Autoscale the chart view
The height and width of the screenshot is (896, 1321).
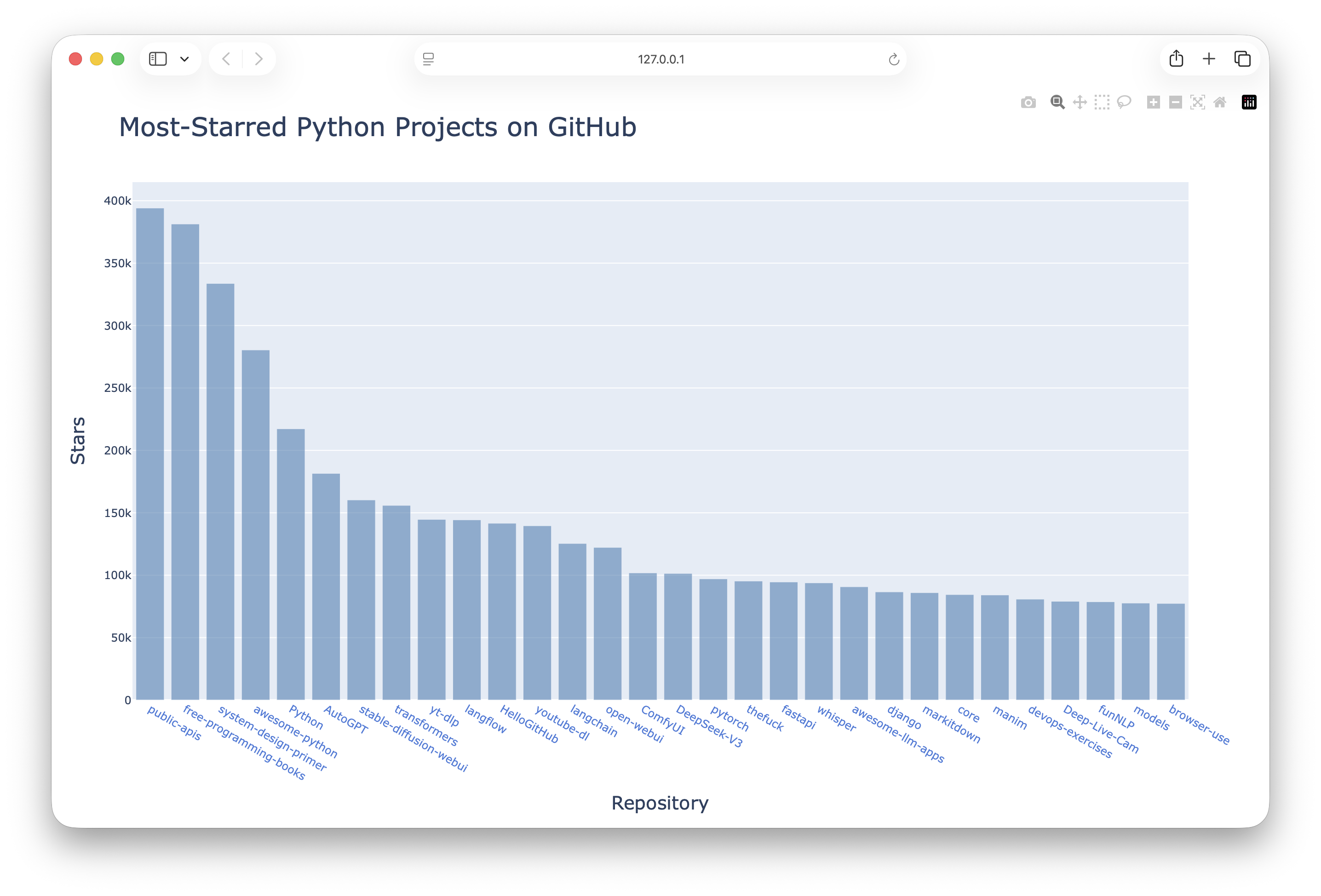coord(1198,102)
